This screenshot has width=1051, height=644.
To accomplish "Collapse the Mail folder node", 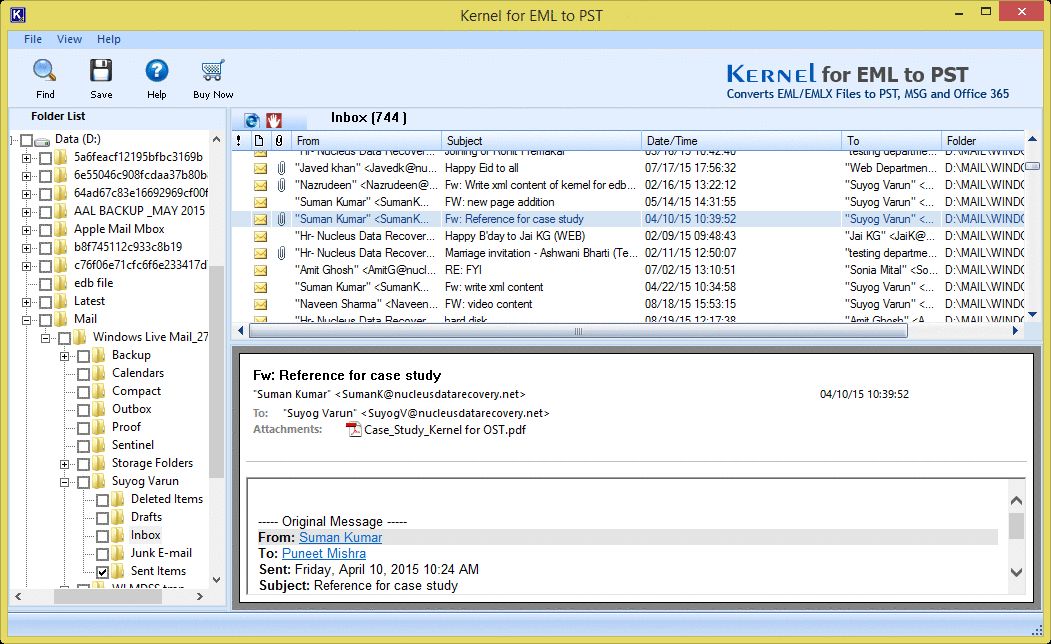I will click(26, 320).
